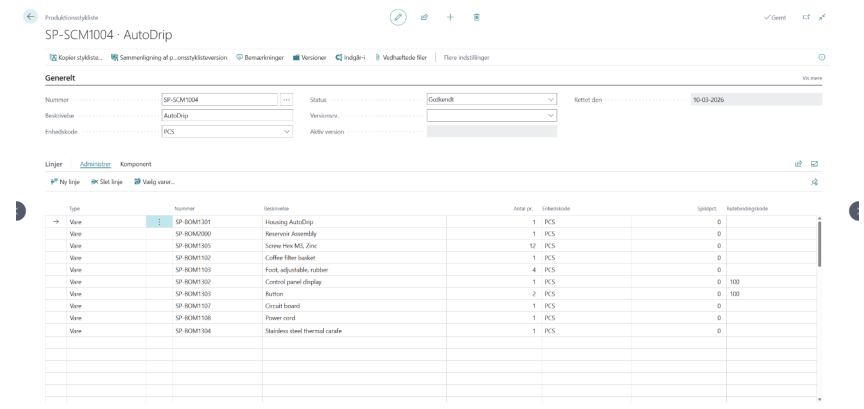The height and width of the screenshot is (409, 864).
Task: Click the back arrow button
Action: pos(30,17)
